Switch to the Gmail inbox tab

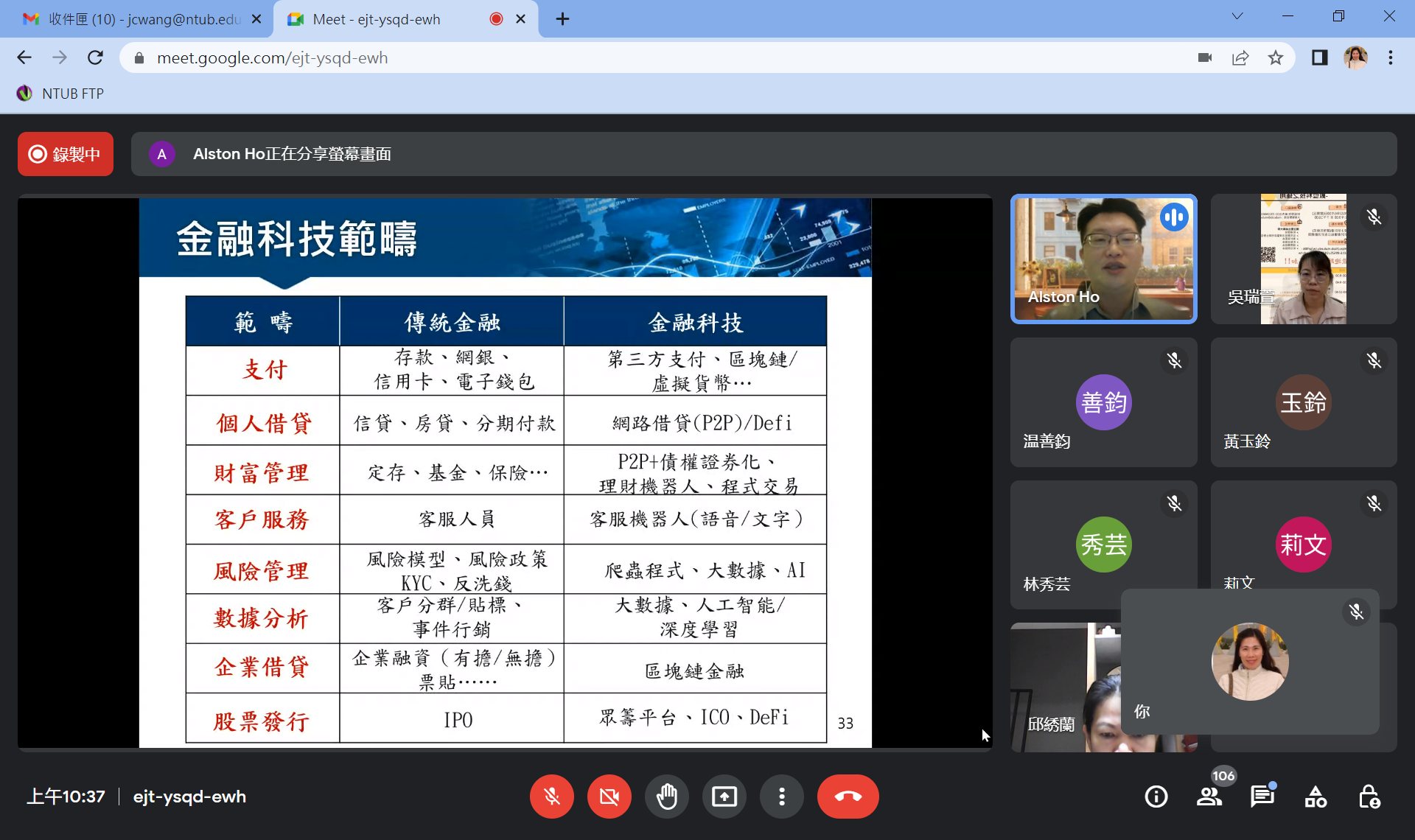tap(136, 19)
